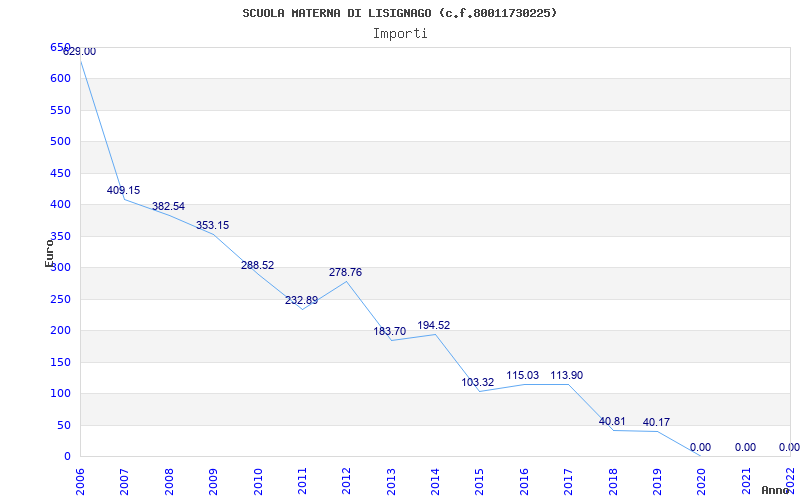
Task: Select the 353.15 data label
Action: (213, 226)
